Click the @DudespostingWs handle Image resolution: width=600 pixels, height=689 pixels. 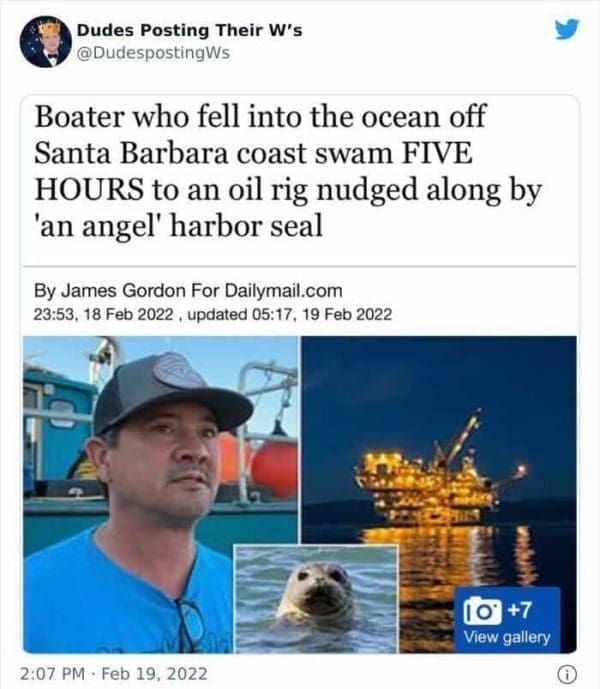point(153,53)
